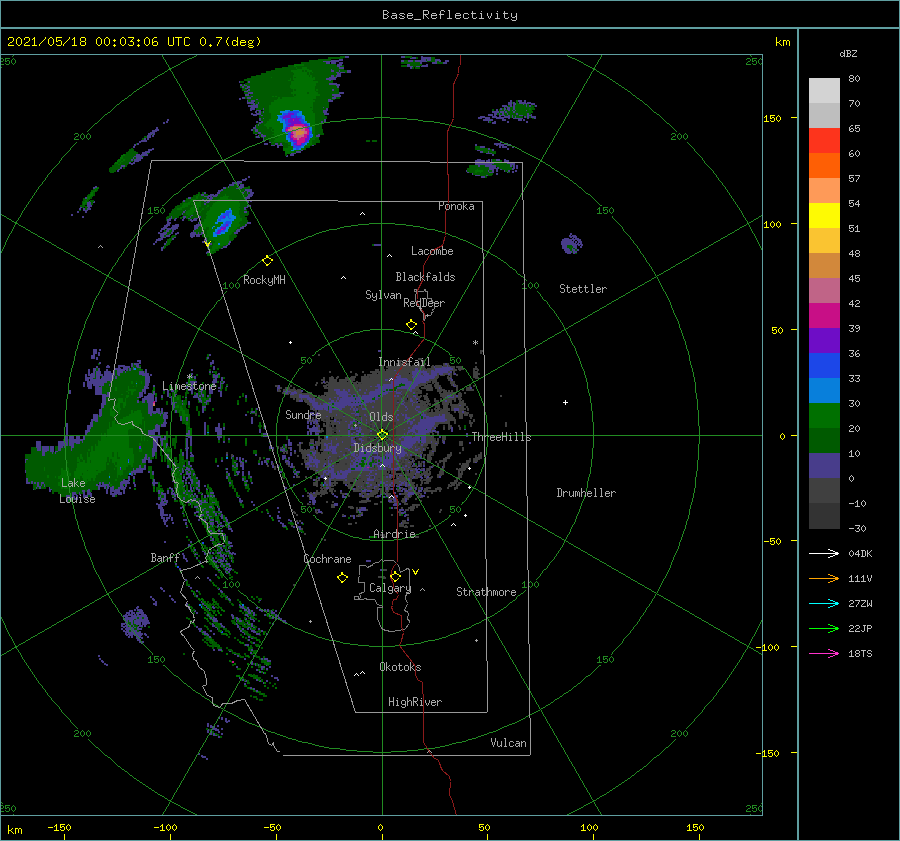Click the HighRiver label
The width and height of the screenshot is (900, 841).
[x=415, y=702]
